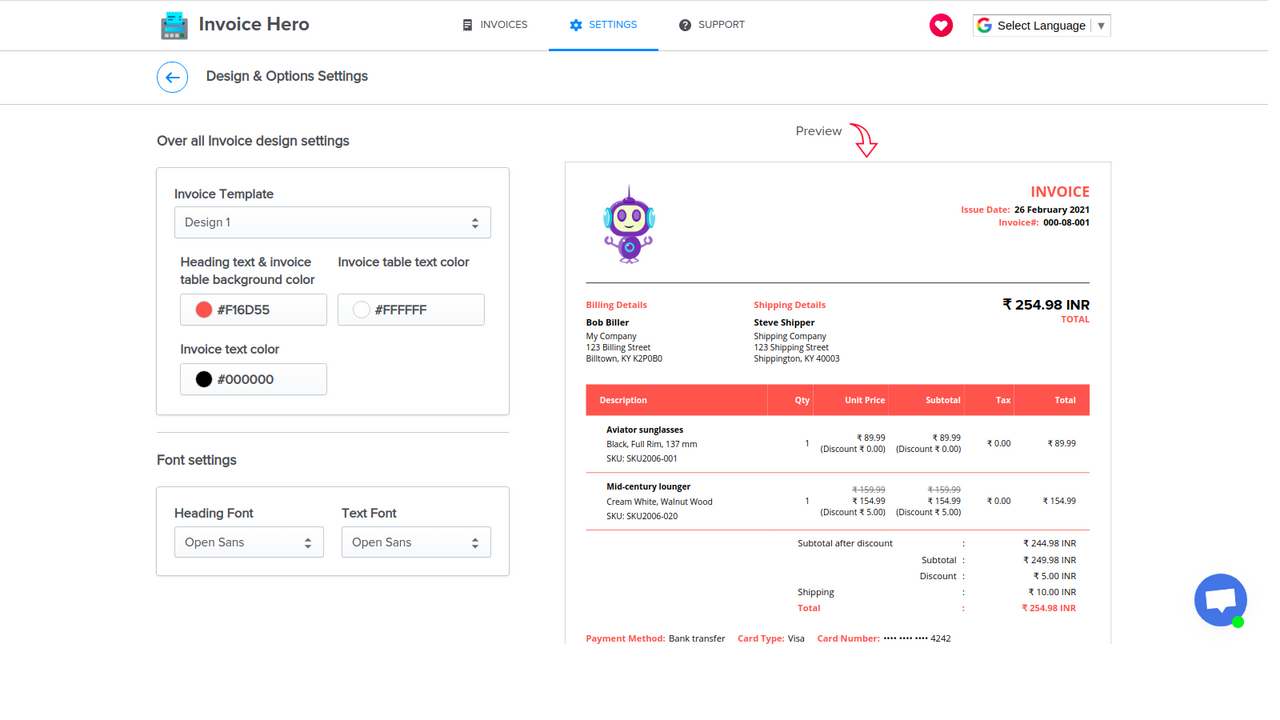Open the Text Font dropdown

(416, 542)
